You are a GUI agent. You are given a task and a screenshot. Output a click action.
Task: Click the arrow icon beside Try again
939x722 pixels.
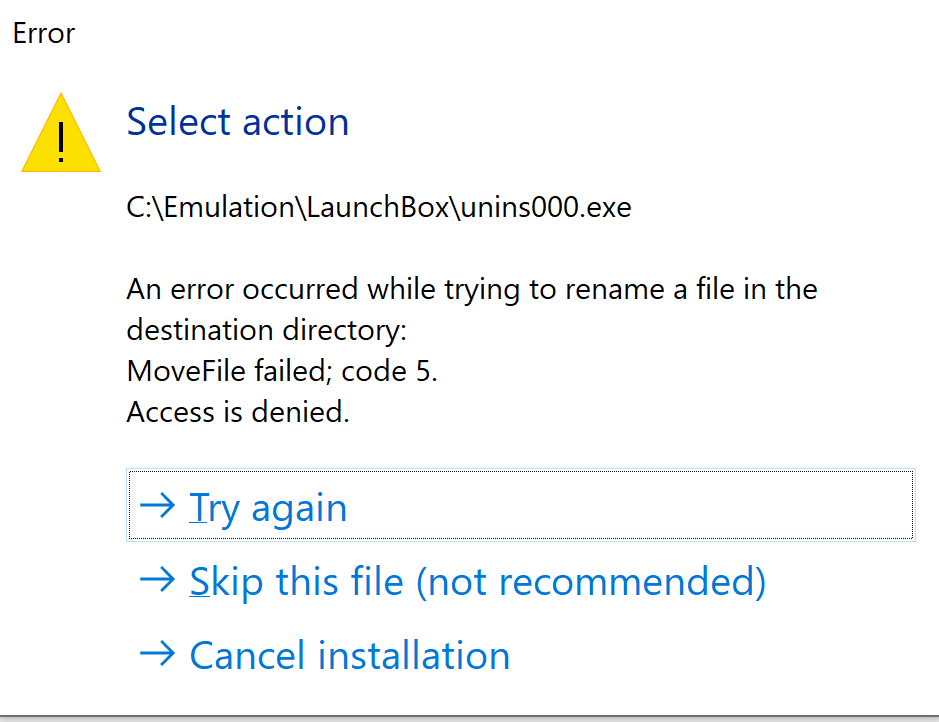click(x=157, y=506)
